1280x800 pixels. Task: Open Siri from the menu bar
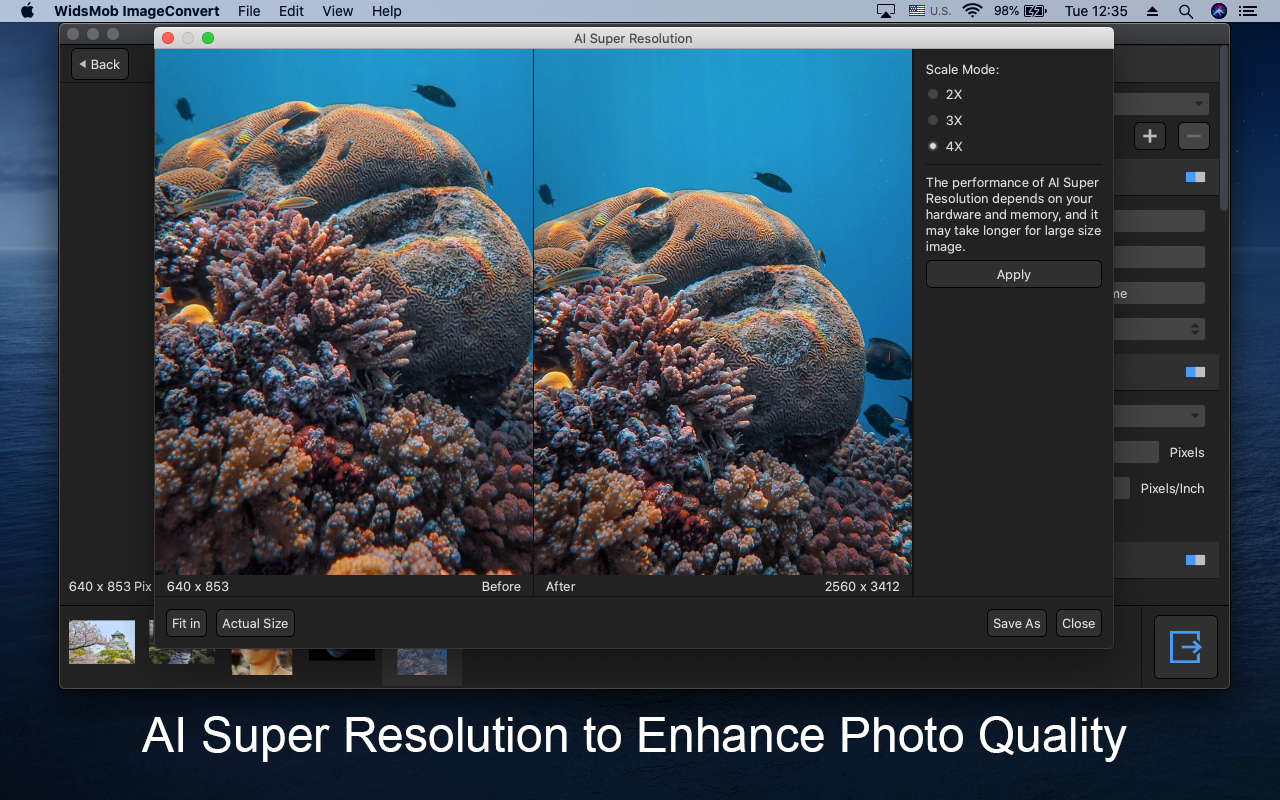coord(1218,11)
